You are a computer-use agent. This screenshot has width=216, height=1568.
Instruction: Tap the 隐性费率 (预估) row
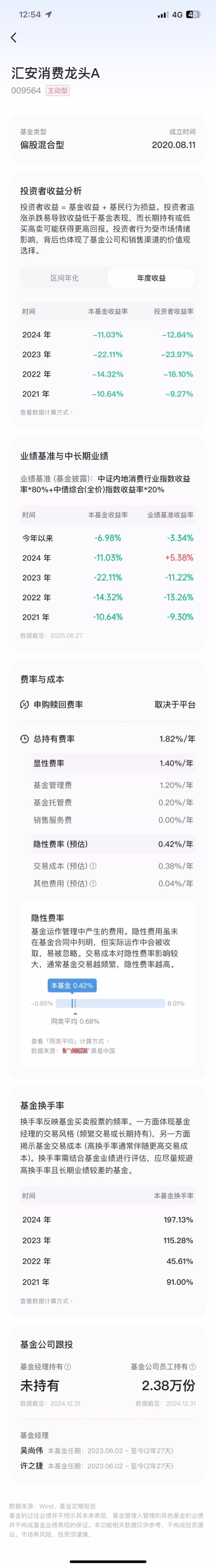pos(108,844)
